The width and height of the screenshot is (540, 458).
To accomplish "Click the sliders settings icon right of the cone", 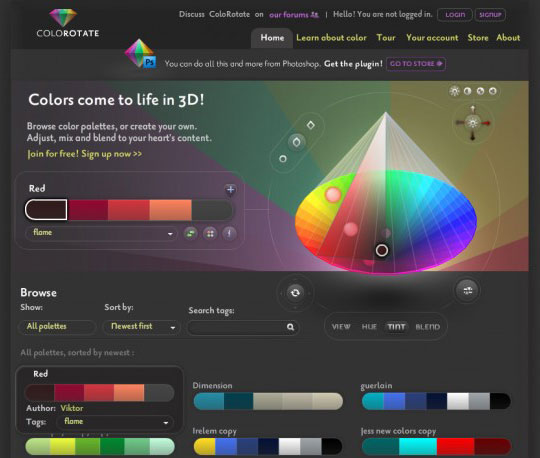I will coord(467,291).
